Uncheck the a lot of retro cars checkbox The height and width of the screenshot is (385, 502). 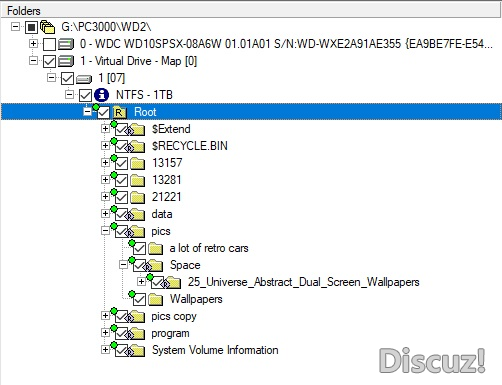coord(139,248)
